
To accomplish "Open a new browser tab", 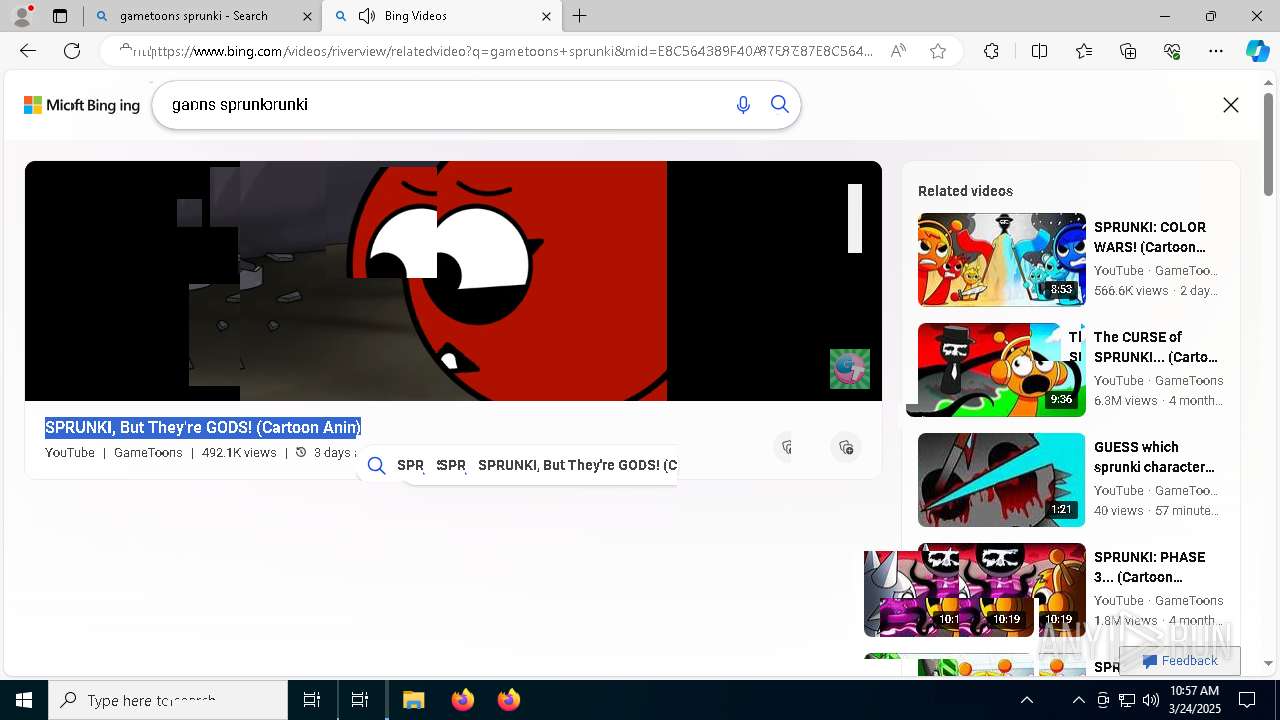I will click(580, 16).
